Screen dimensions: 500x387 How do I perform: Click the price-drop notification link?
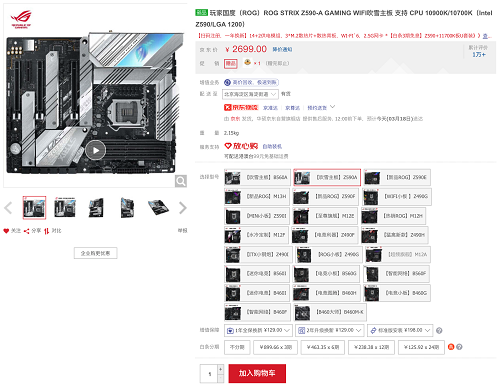282,49
